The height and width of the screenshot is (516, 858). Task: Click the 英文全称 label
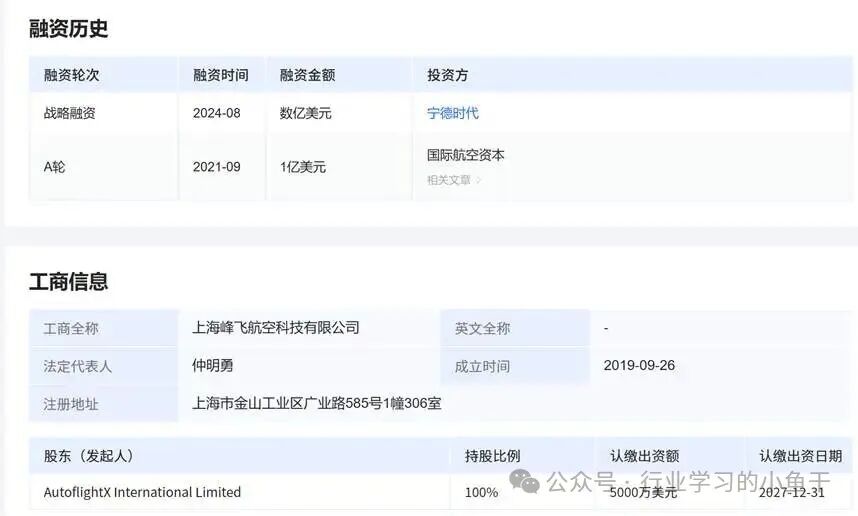pyautogui.click(x=482, y=328)
